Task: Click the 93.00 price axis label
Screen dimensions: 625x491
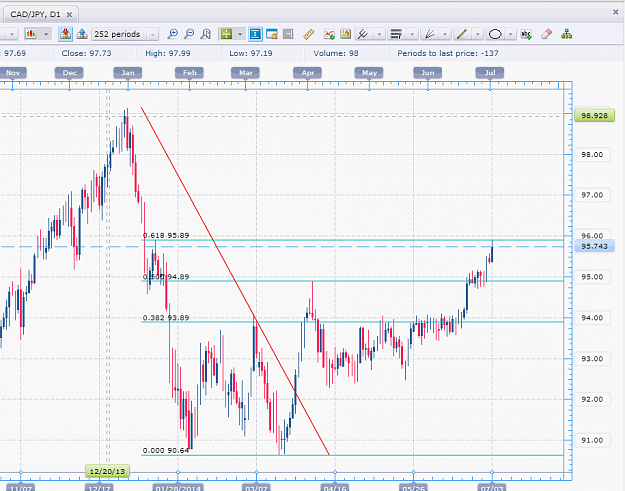Action: point(592,359)
